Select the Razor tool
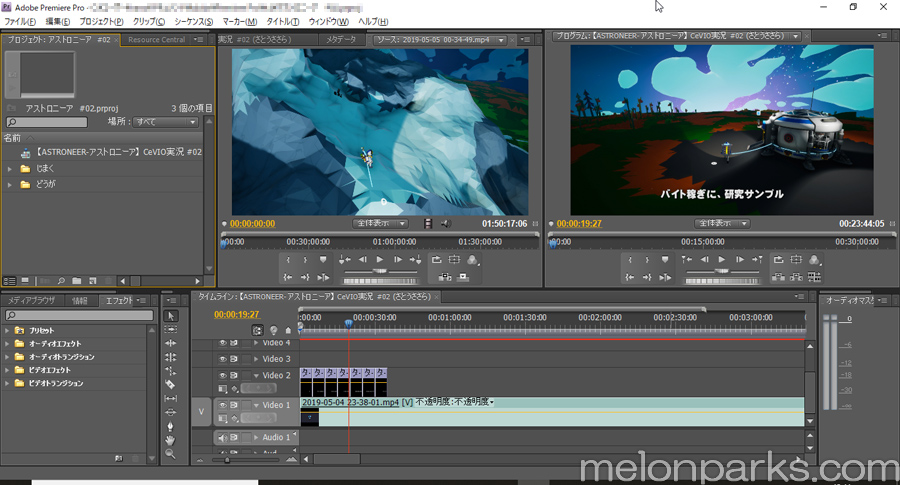The width and height of the screenshot is (900, 485). pos(170,385)
